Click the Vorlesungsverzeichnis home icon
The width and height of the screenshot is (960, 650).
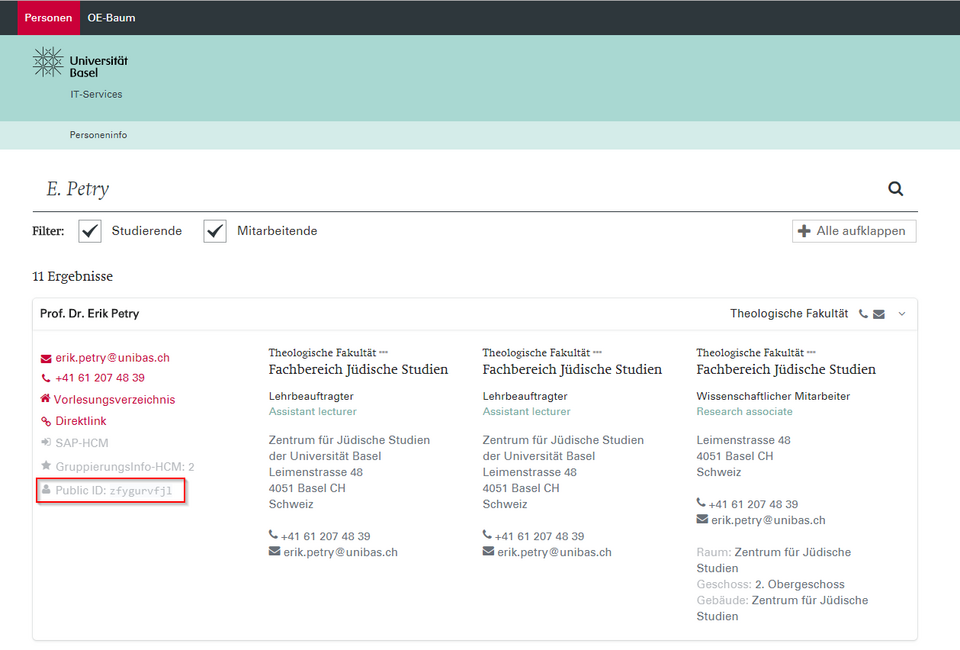pyautogui.click(x=45, y=398)
